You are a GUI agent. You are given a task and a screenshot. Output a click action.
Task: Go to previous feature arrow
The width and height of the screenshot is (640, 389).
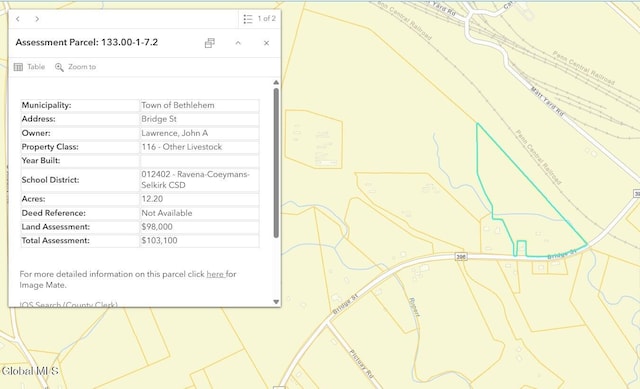click(18, 19)
